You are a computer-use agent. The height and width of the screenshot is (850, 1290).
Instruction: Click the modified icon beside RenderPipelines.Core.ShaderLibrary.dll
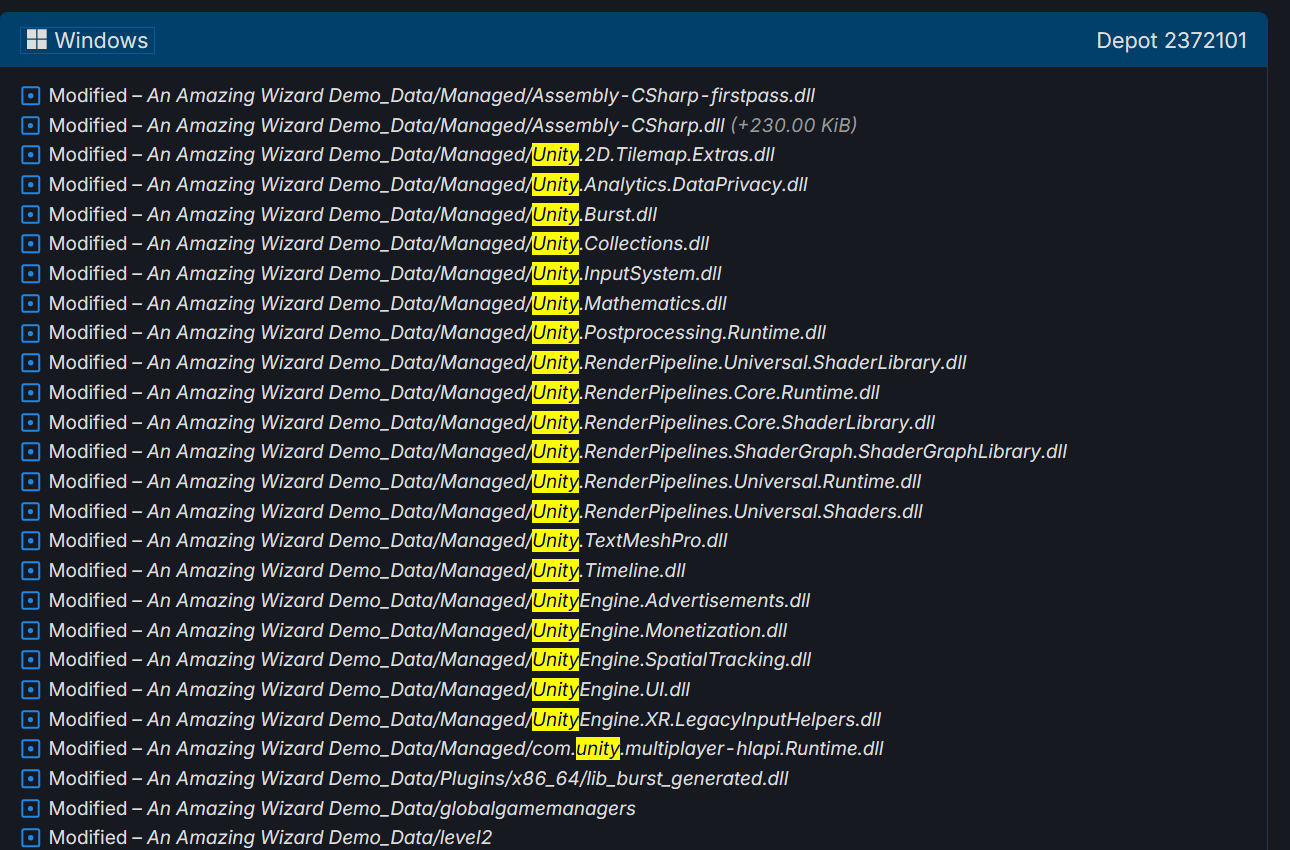(30, 423)
